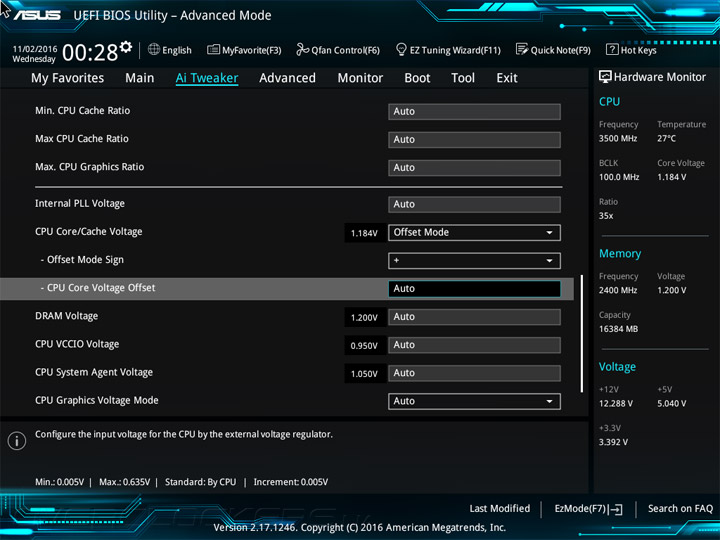This screenshot has height=540, width=720.
Task: Click Search on FAQ
Action: point(680,508)
